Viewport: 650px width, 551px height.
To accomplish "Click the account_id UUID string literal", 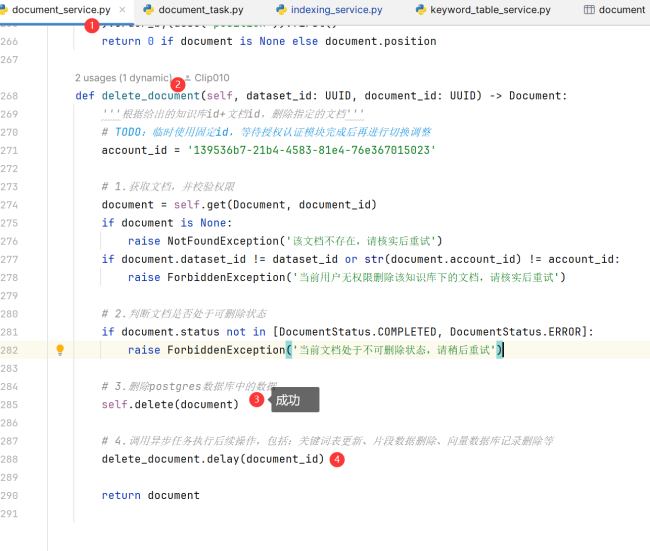I will 311,150.
